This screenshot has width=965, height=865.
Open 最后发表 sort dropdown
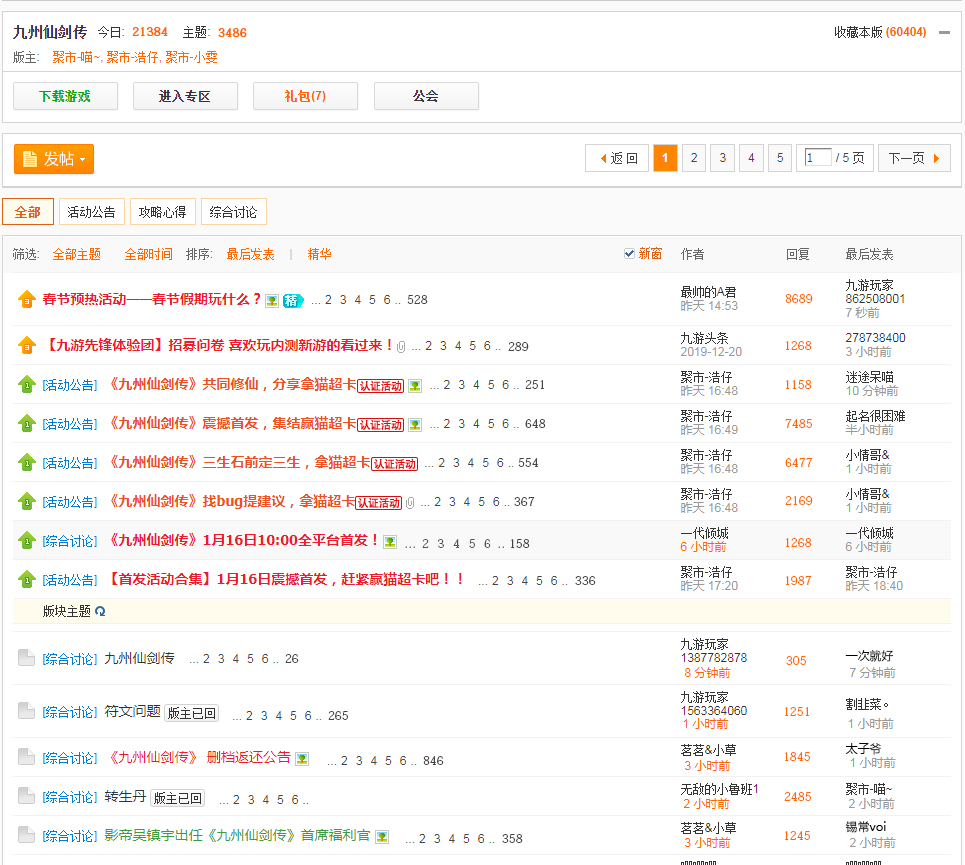pos(250,254)
